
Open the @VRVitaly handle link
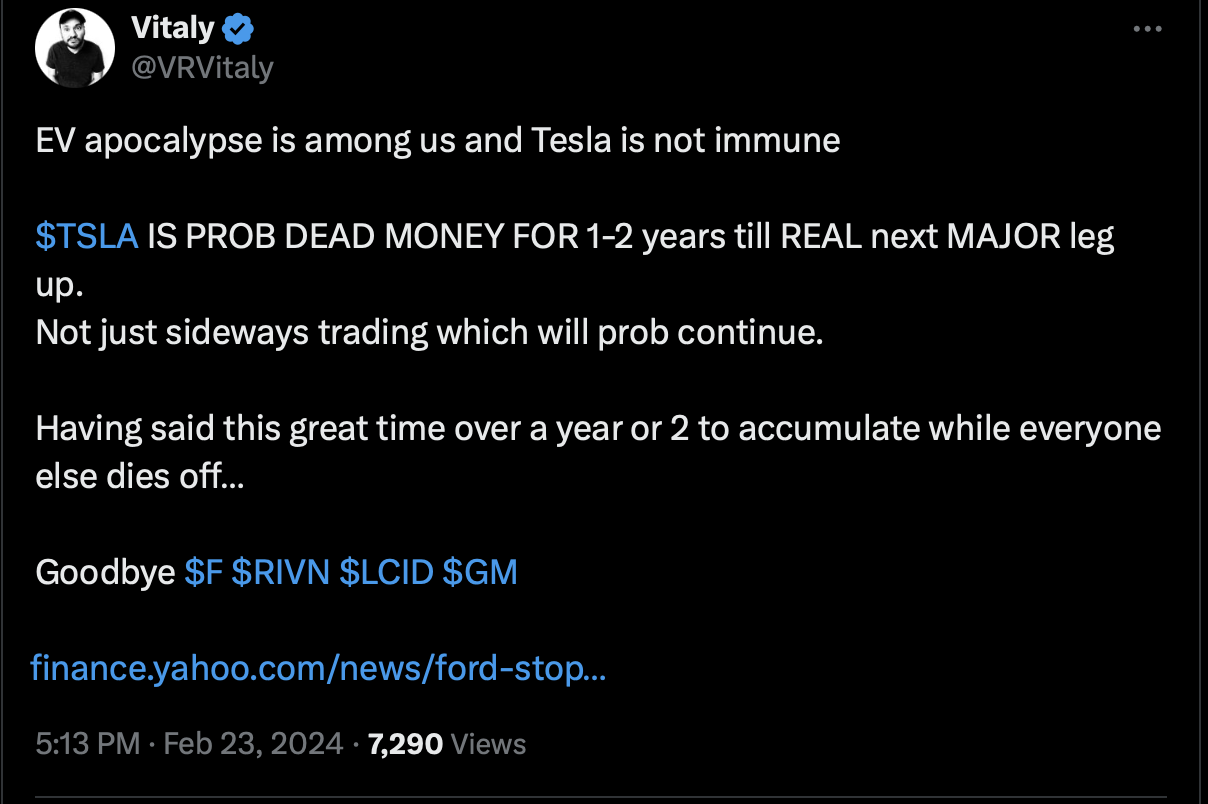coord(202,68)
